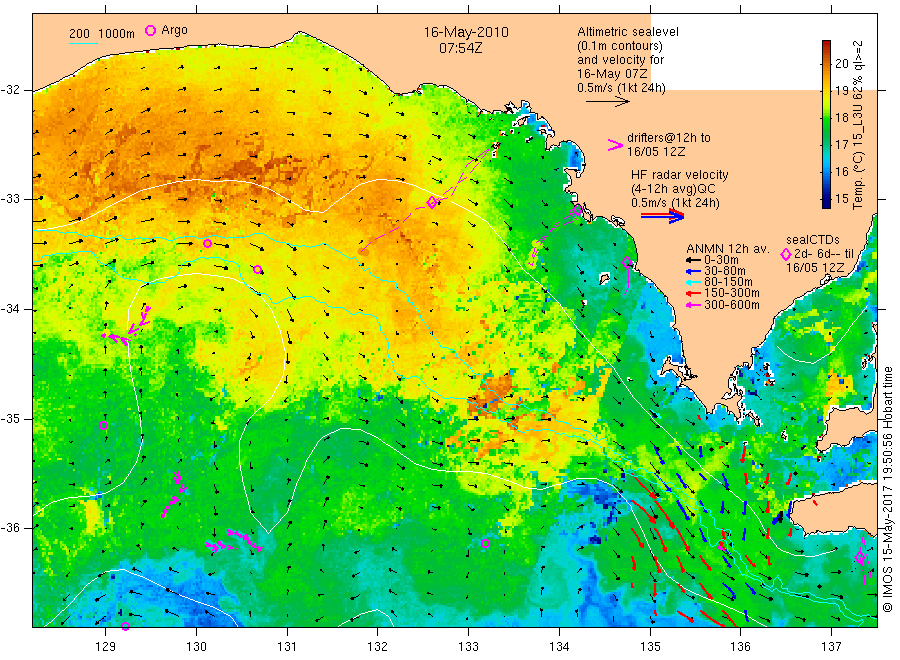
Task: Click the '18' tick on the temperature scale
Action: point(841,118)
